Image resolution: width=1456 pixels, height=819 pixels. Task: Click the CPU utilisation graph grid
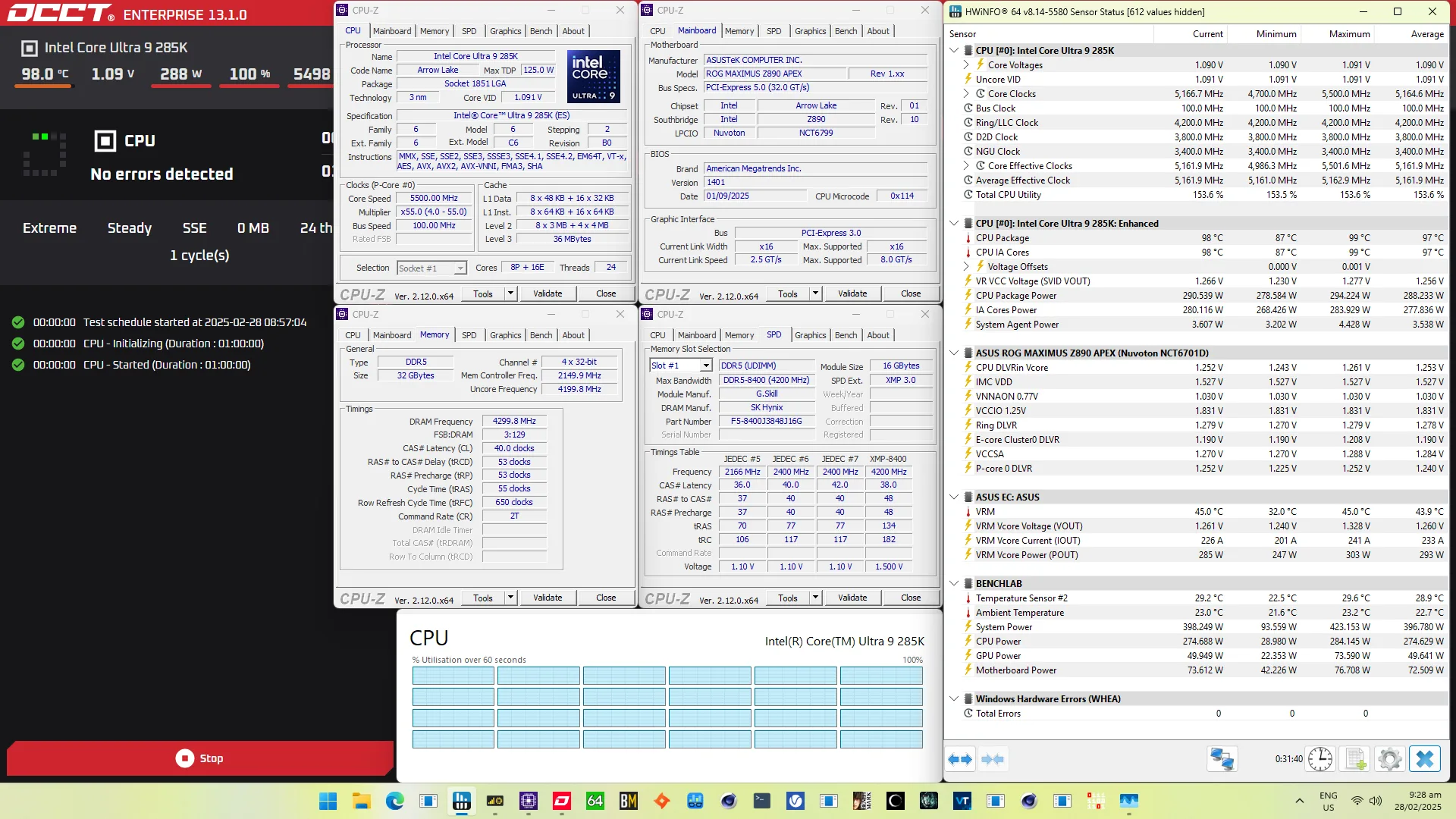(667, 708)
